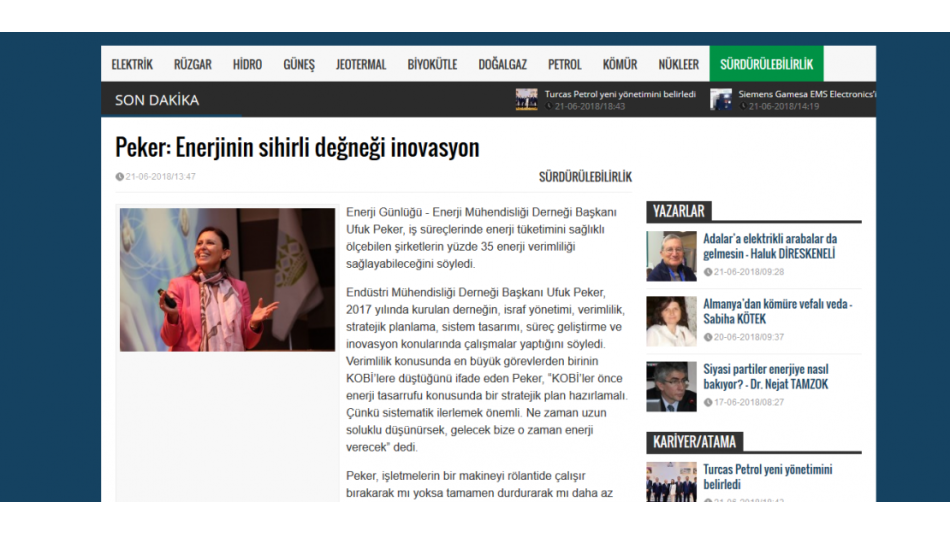Click the main article photo of Ufuk Peker
This screenshot has width=950, height=534.
click(227, 279)
